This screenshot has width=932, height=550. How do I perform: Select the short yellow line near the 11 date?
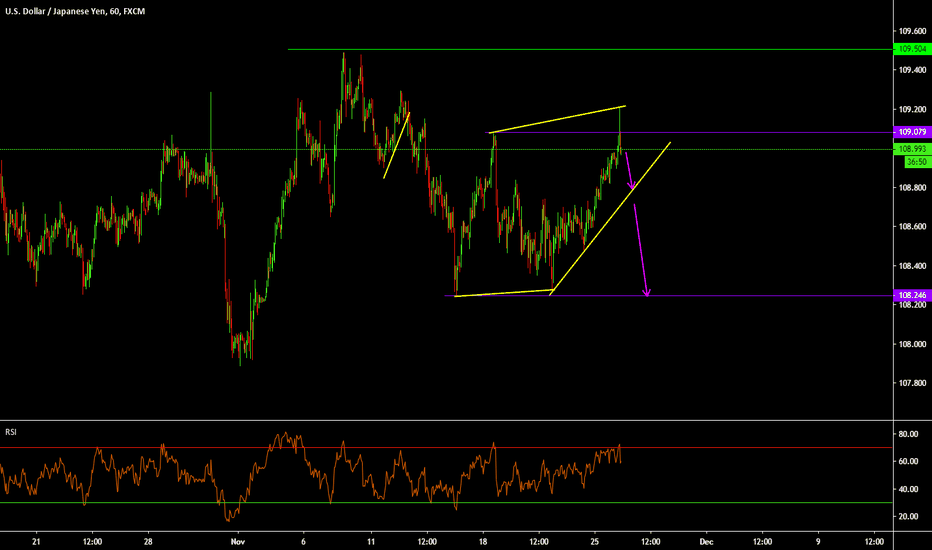click(397, 145)
